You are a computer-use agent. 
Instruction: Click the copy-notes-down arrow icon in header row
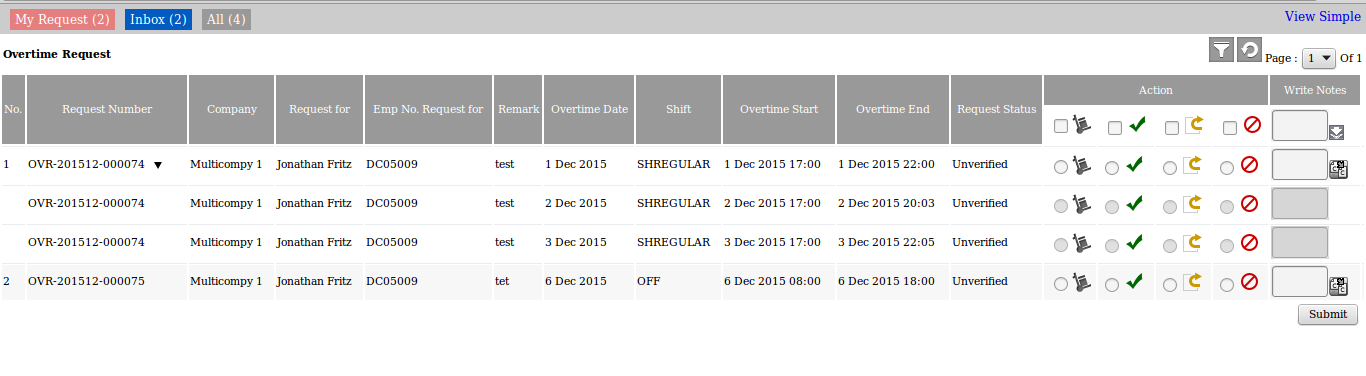tap(1337, 132)
